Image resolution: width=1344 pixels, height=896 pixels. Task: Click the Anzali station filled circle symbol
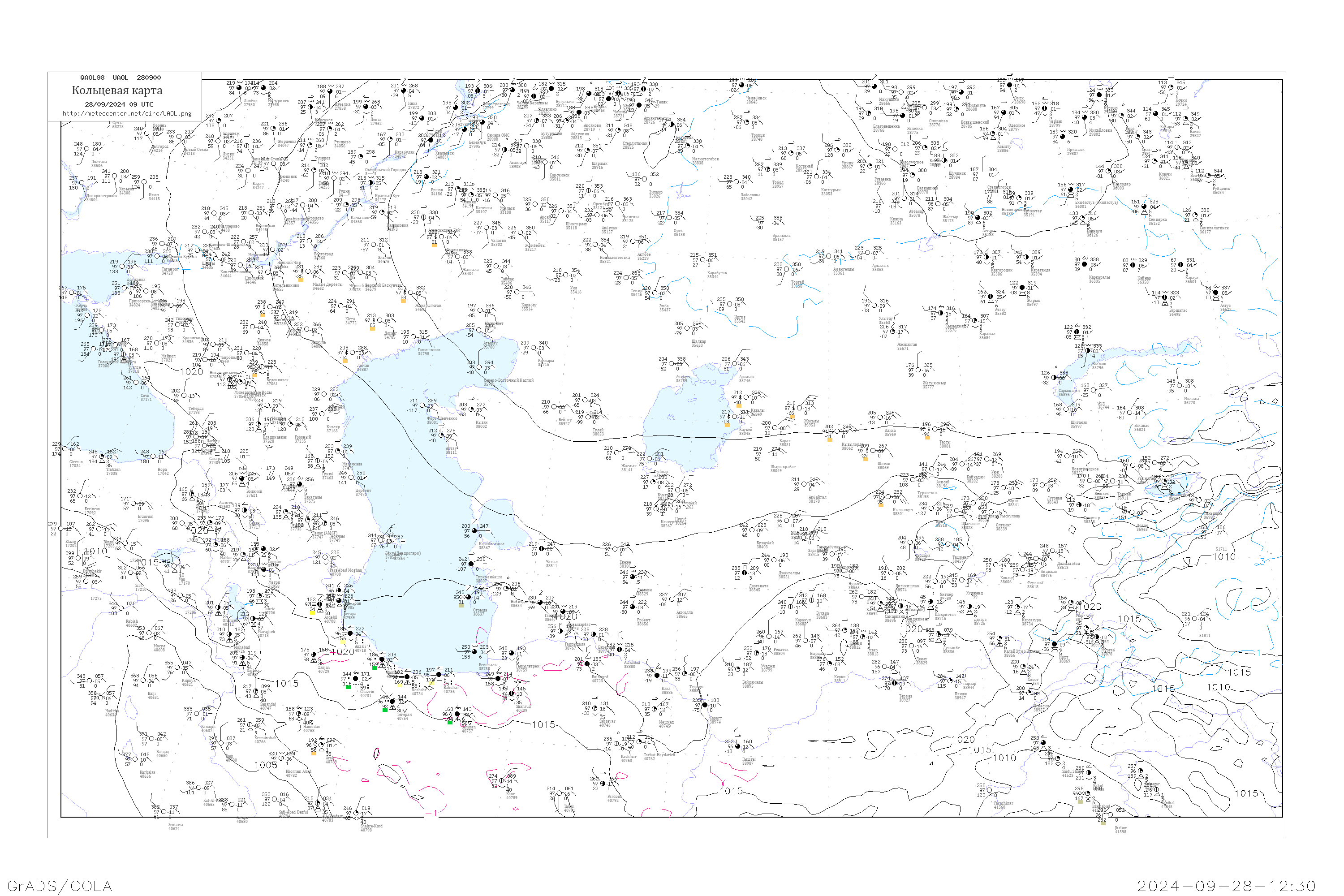350,634
